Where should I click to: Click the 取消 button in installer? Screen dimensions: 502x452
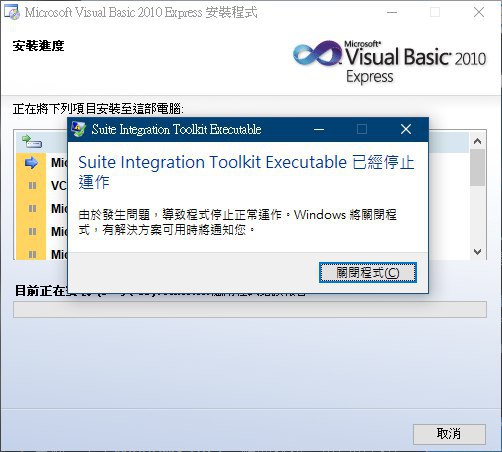pyautogui.click(x=449, y=434)
